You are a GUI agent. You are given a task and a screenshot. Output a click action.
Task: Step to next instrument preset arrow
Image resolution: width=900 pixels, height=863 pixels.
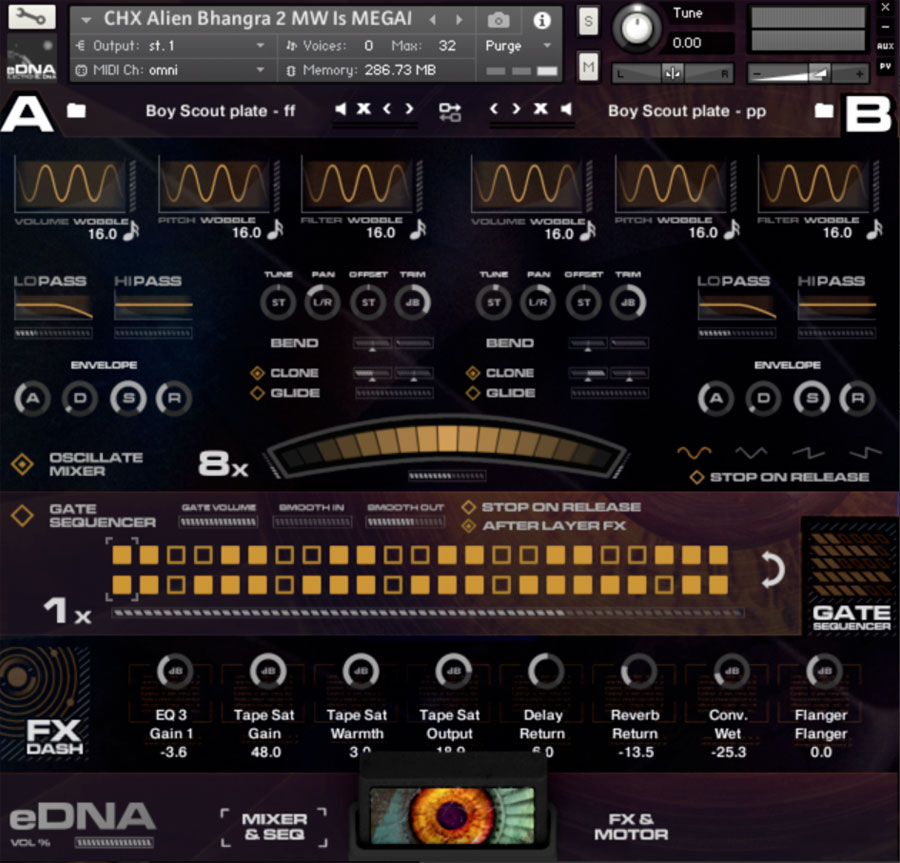click(x=459, y=20)
